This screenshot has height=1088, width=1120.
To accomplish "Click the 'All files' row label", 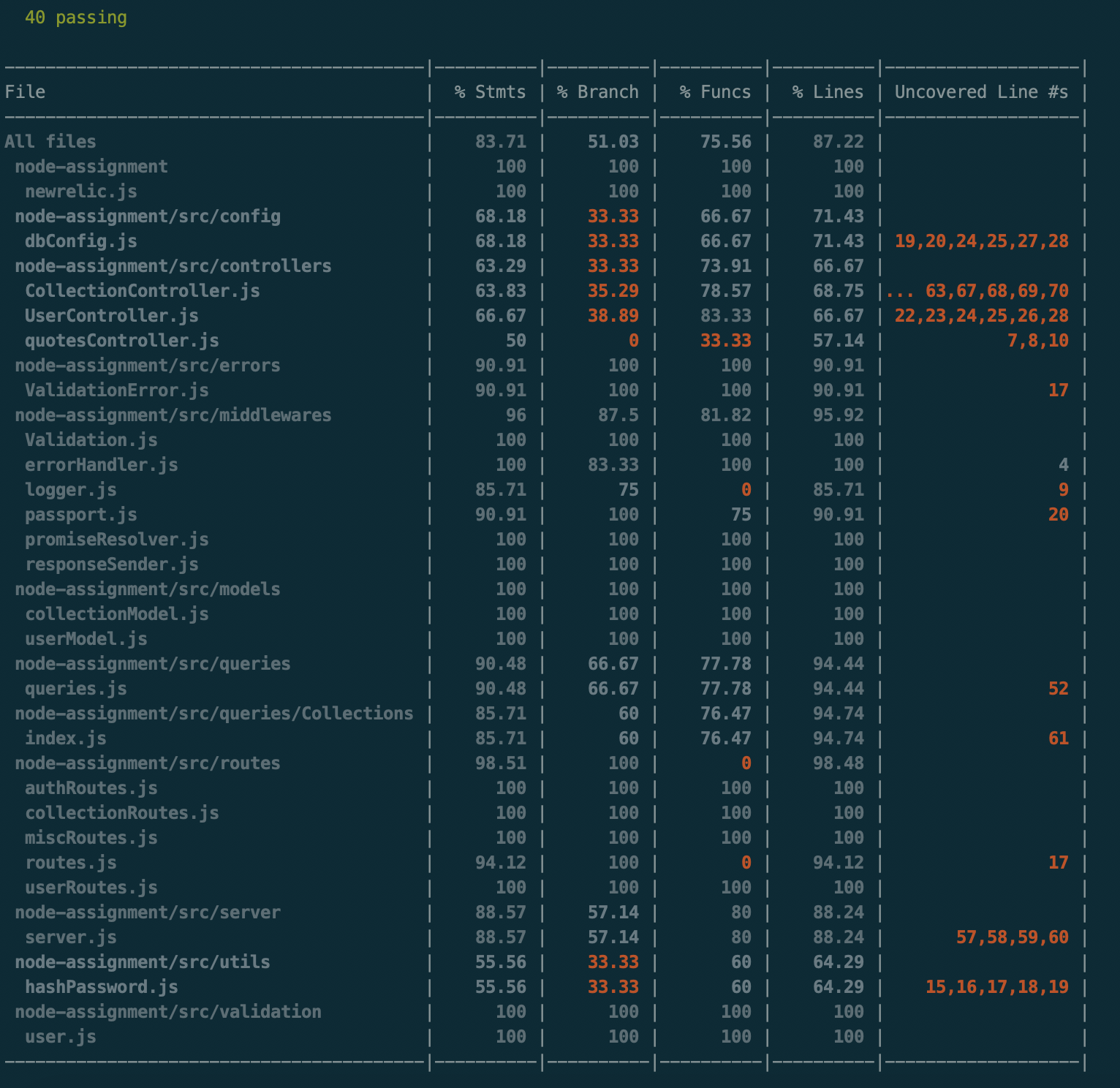I will (x=50, y=142).
